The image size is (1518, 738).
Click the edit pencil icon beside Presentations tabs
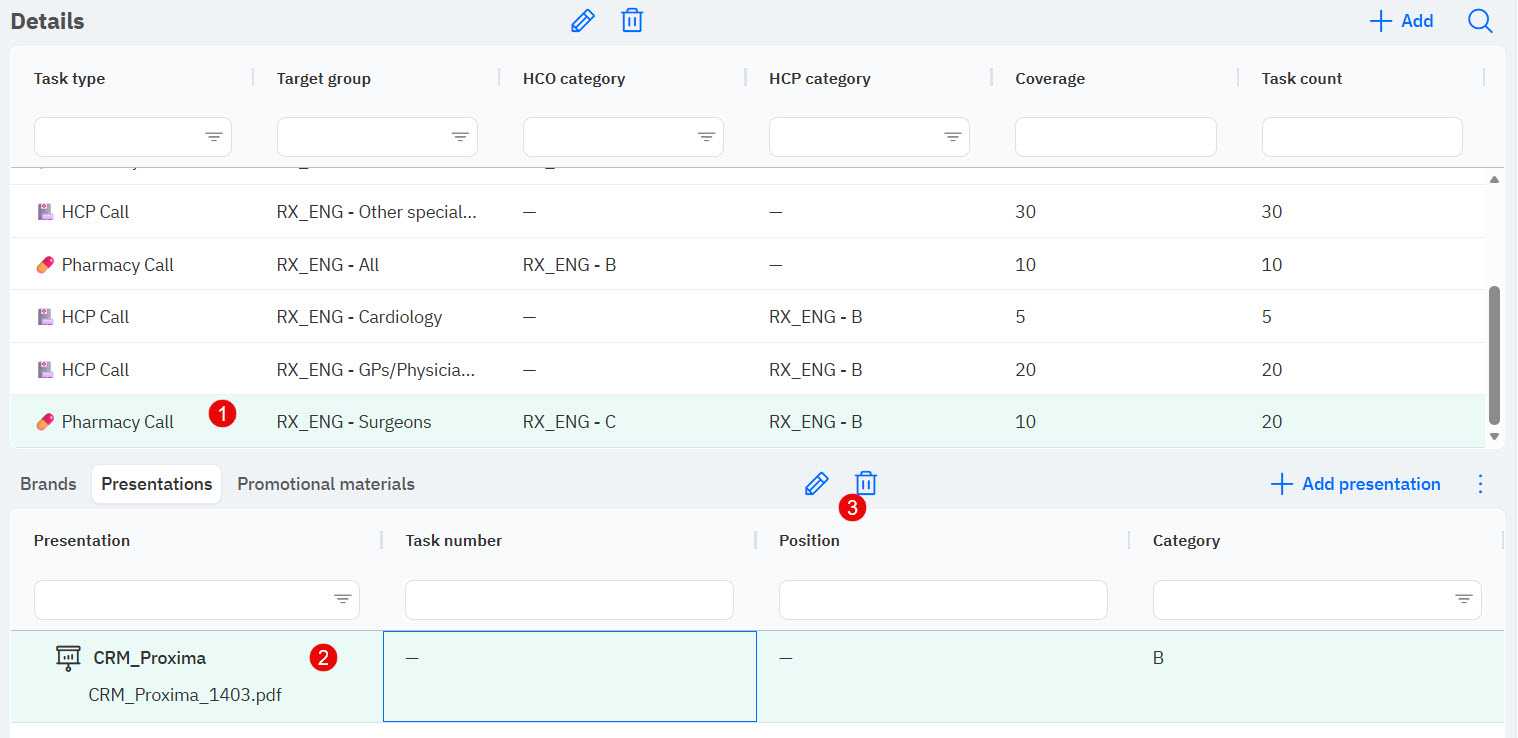pos(816,484)
